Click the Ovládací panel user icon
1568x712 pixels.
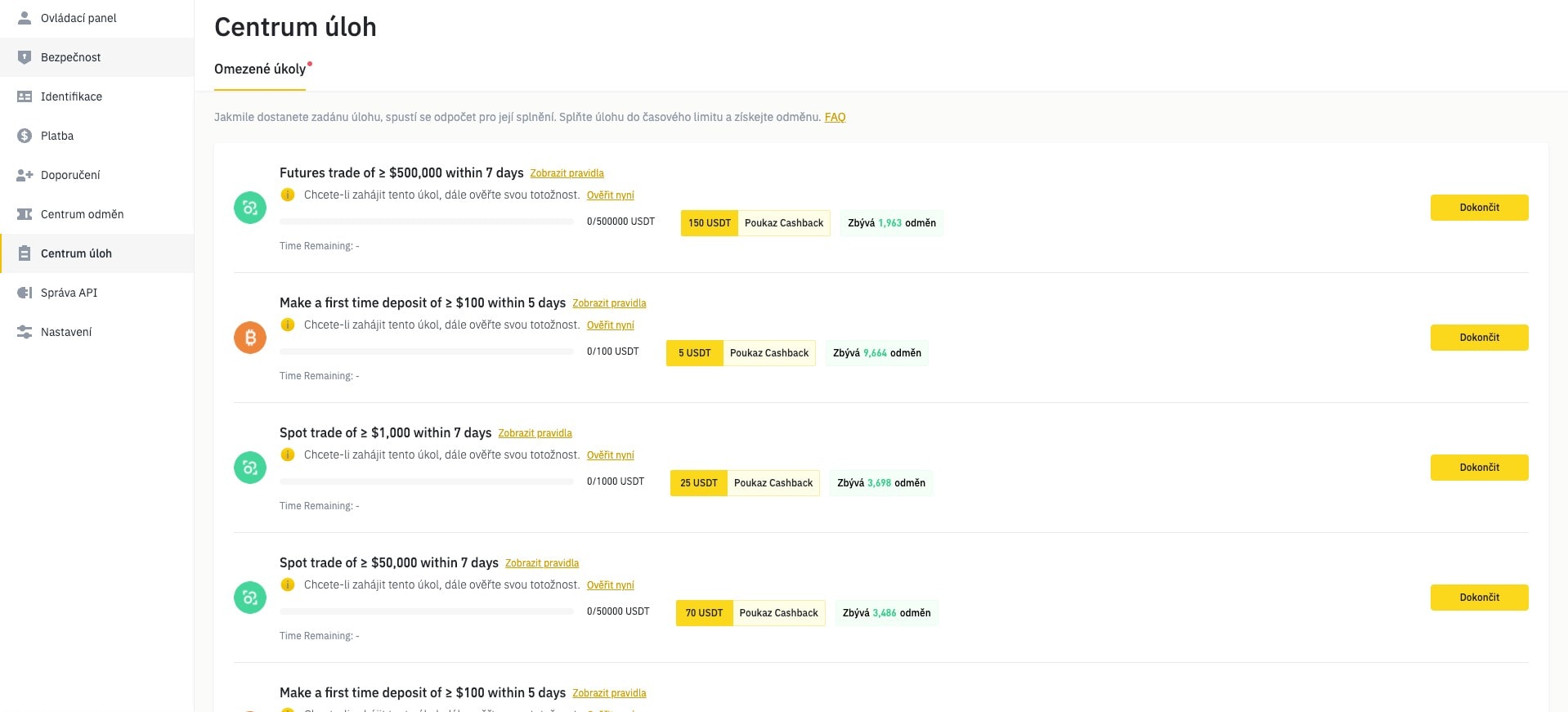pos(25,18)
